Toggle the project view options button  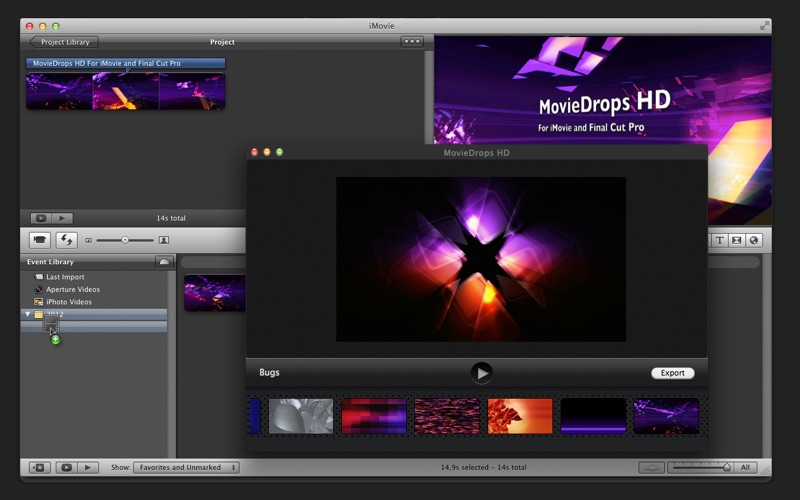412,42
